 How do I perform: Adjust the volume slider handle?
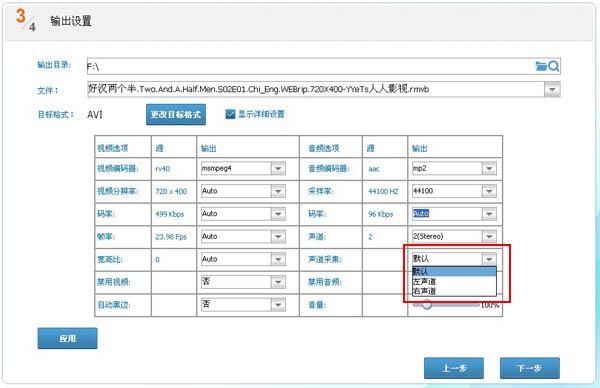[x=426, y=305]
